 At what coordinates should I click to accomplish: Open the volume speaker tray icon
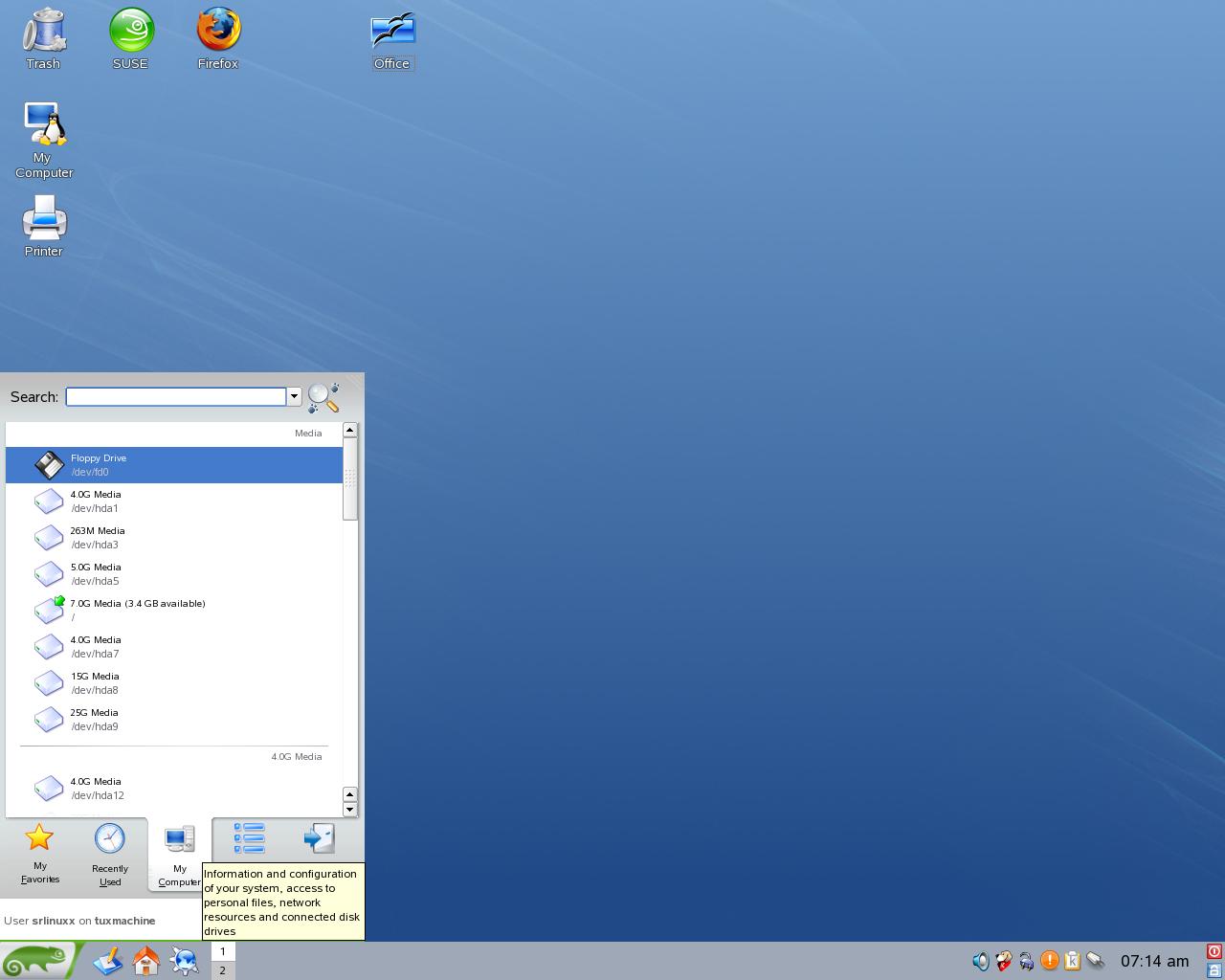[980, 961]
